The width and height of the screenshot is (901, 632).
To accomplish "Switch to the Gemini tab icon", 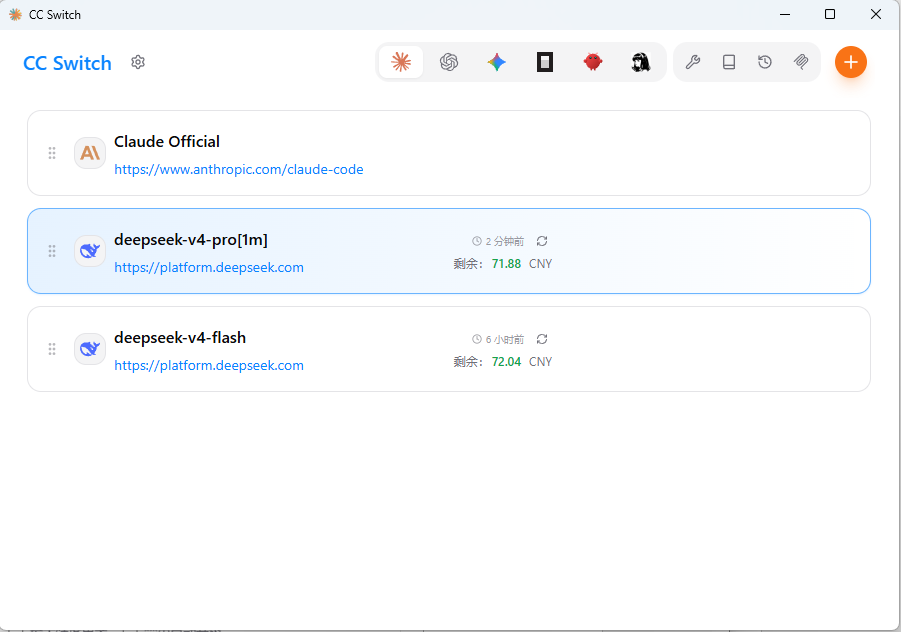I will pos(497,62).
